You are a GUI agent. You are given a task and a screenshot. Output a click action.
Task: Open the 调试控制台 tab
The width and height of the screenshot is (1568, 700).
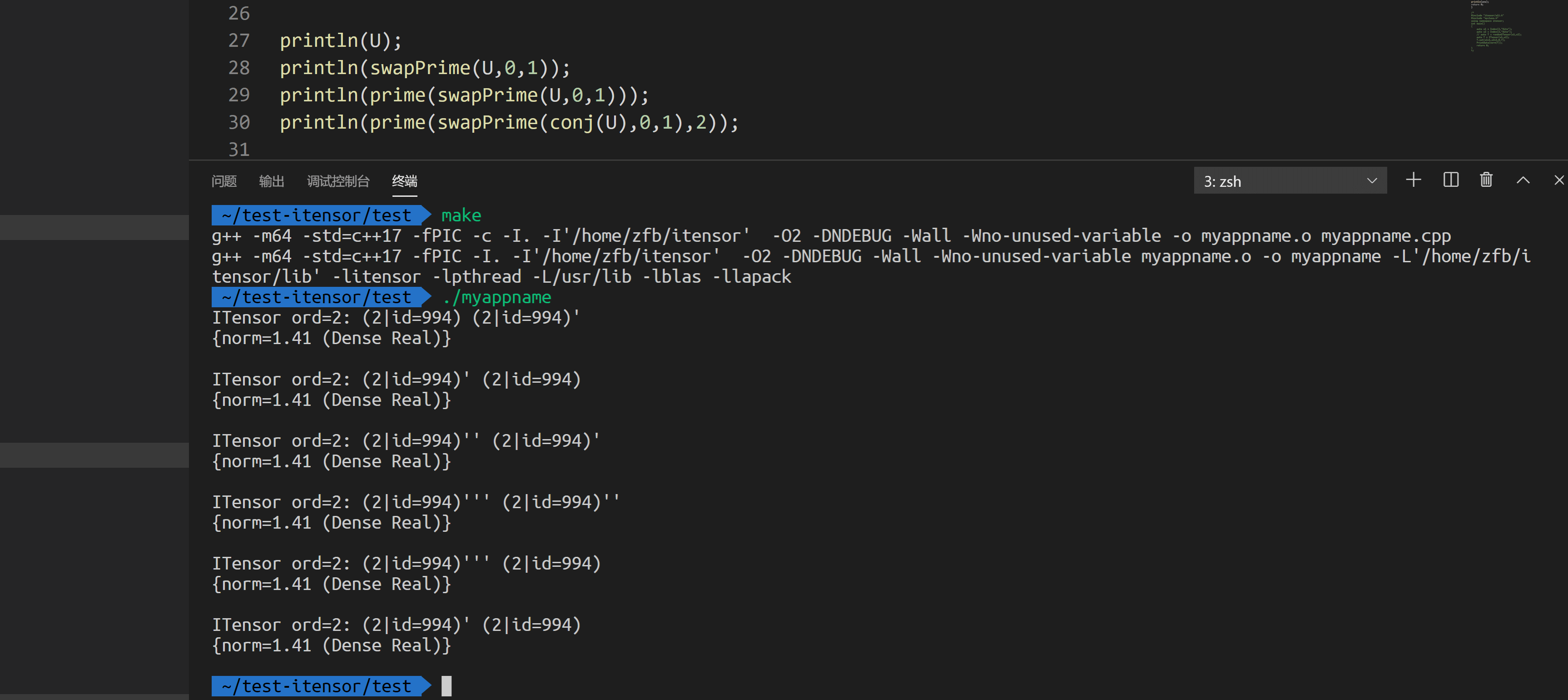click(x=338, y=181)
